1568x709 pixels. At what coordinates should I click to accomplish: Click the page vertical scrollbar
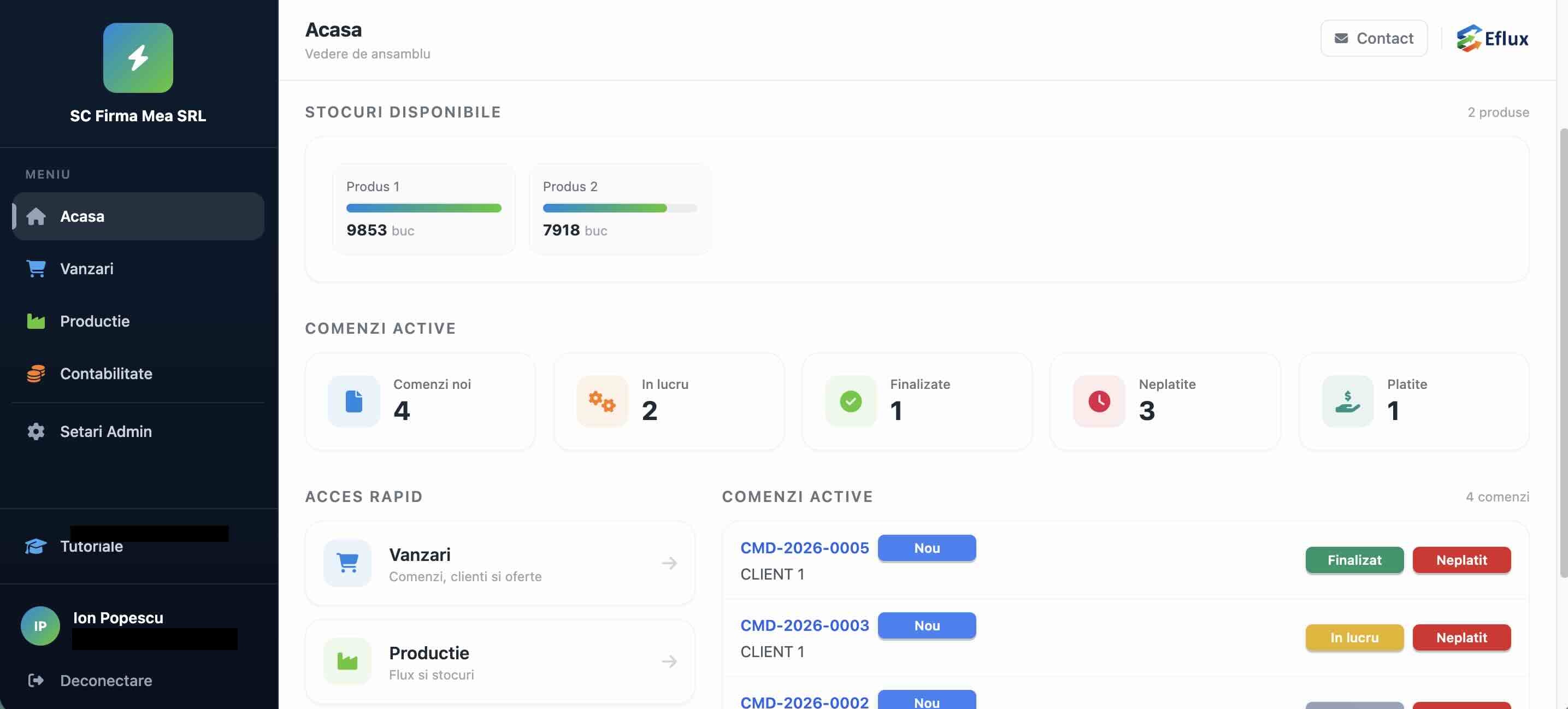pyautogui.click(x=1563, y=353)
